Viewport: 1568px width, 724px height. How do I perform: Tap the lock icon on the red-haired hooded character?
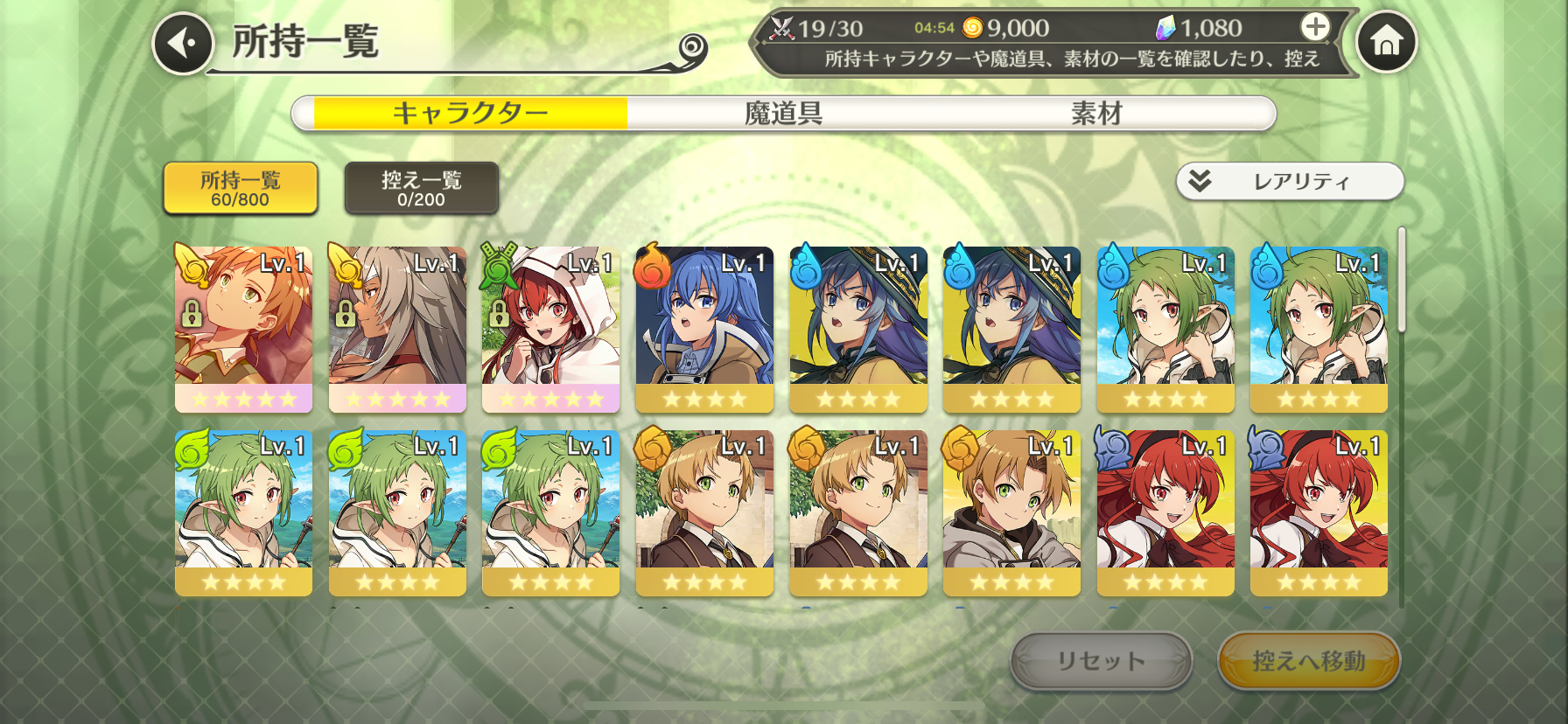tap(499, 314)
